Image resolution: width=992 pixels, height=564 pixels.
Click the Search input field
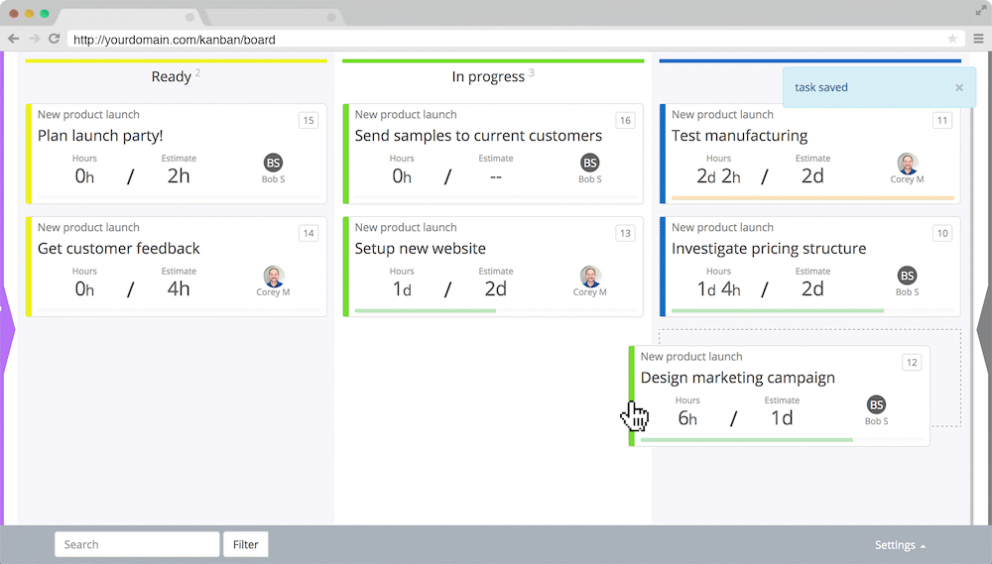(137, 544)
